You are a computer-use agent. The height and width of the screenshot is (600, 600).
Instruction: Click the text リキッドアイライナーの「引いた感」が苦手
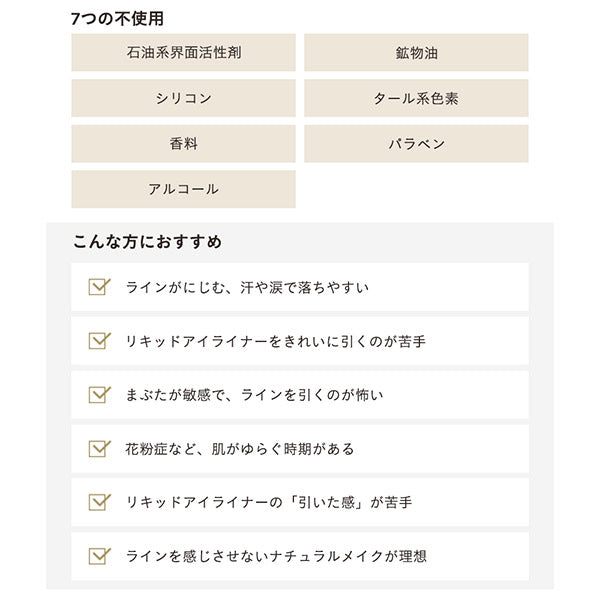(269, 503)
